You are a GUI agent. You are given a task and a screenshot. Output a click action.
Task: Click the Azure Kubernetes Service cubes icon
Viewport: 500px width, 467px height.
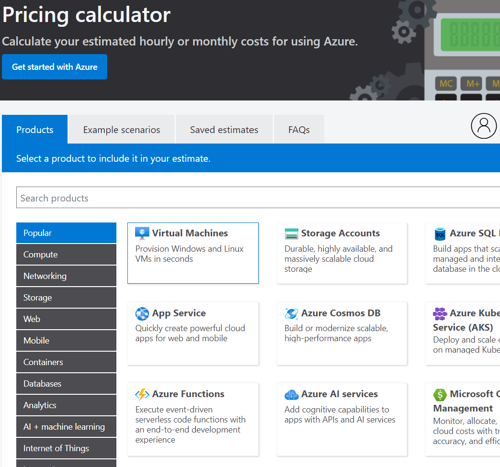tap(440, 313)
